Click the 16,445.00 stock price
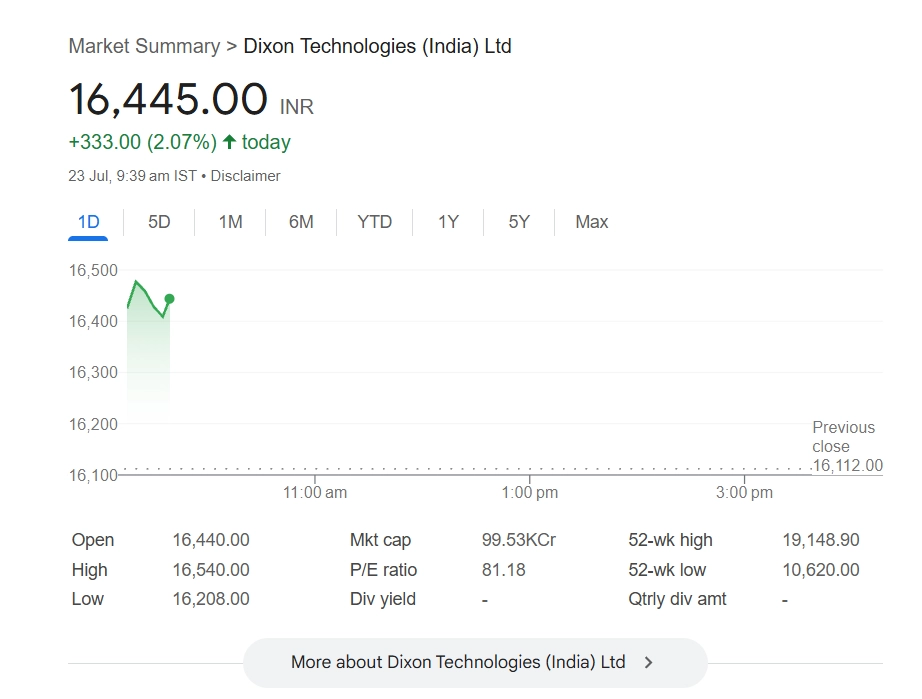Image resolution: width=922 pixels, height=699 pixels. tap(168, 100)
